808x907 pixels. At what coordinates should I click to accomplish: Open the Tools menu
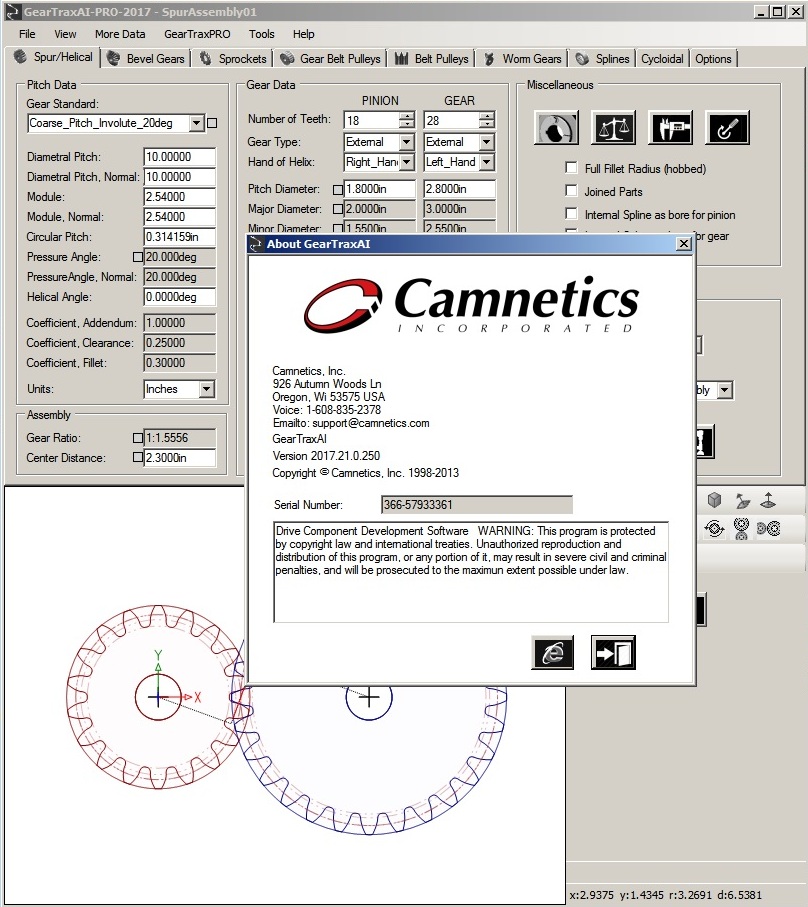[261, 34]
